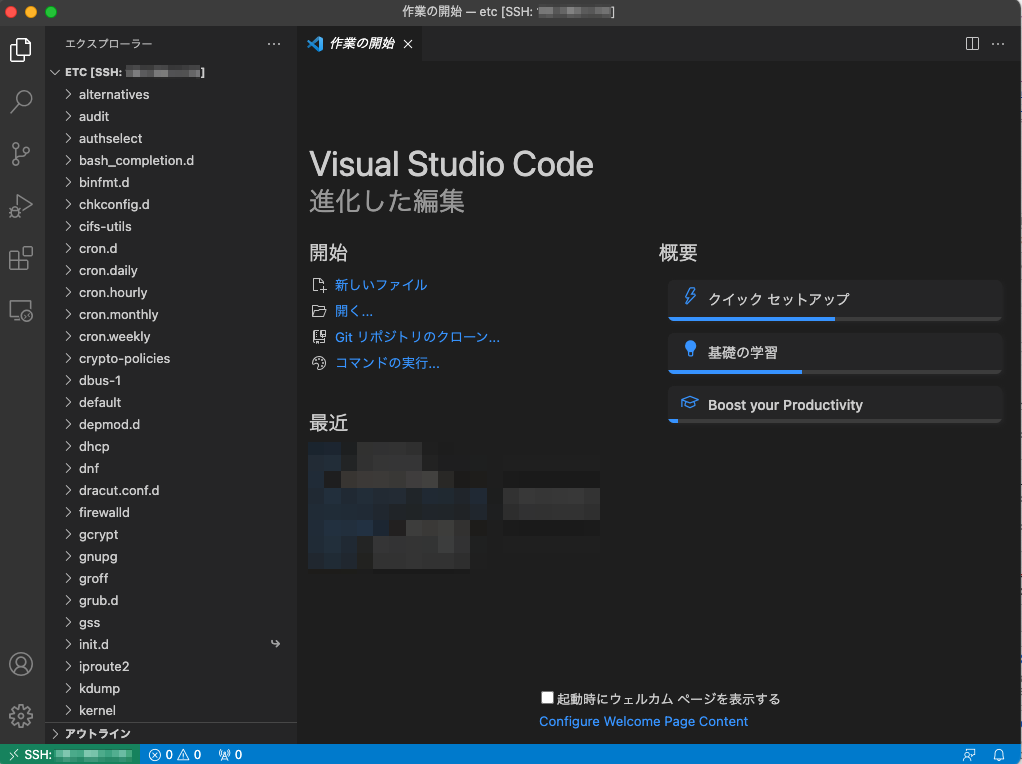Select the 作業の開始 tab

tap(359, 44)
